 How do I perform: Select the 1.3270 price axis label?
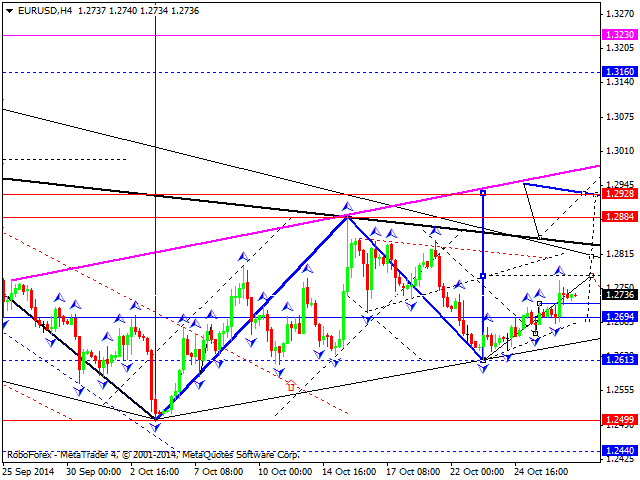tap(620, 13)
